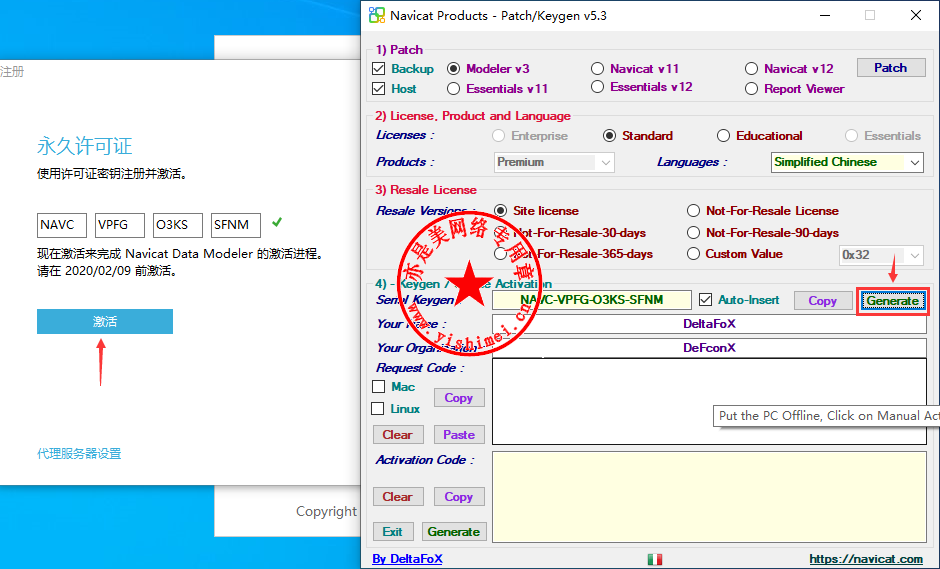Screen dimensions: 940x569
Task: Select the Site license radio option
Action: 500,211
